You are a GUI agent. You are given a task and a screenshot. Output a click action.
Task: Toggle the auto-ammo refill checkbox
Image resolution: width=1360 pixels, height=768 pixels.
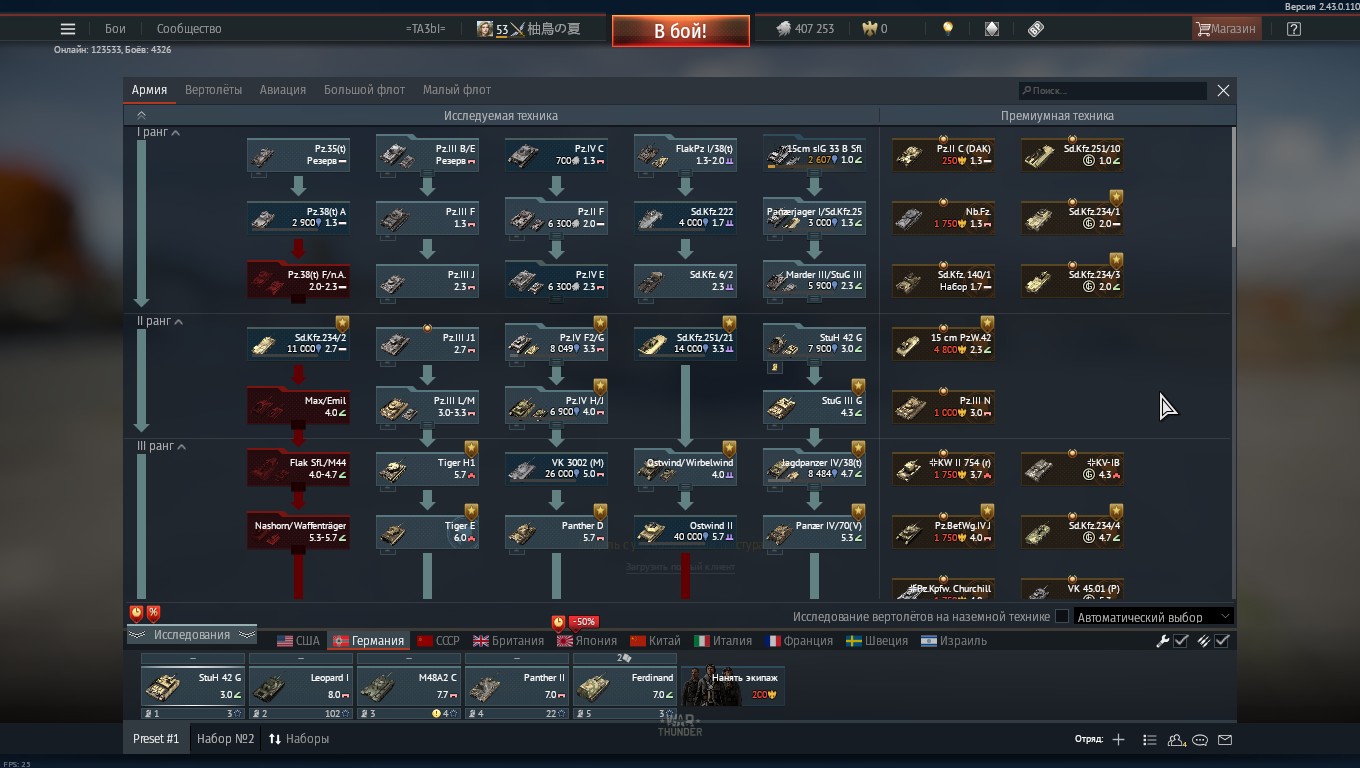pos(1222,641)
